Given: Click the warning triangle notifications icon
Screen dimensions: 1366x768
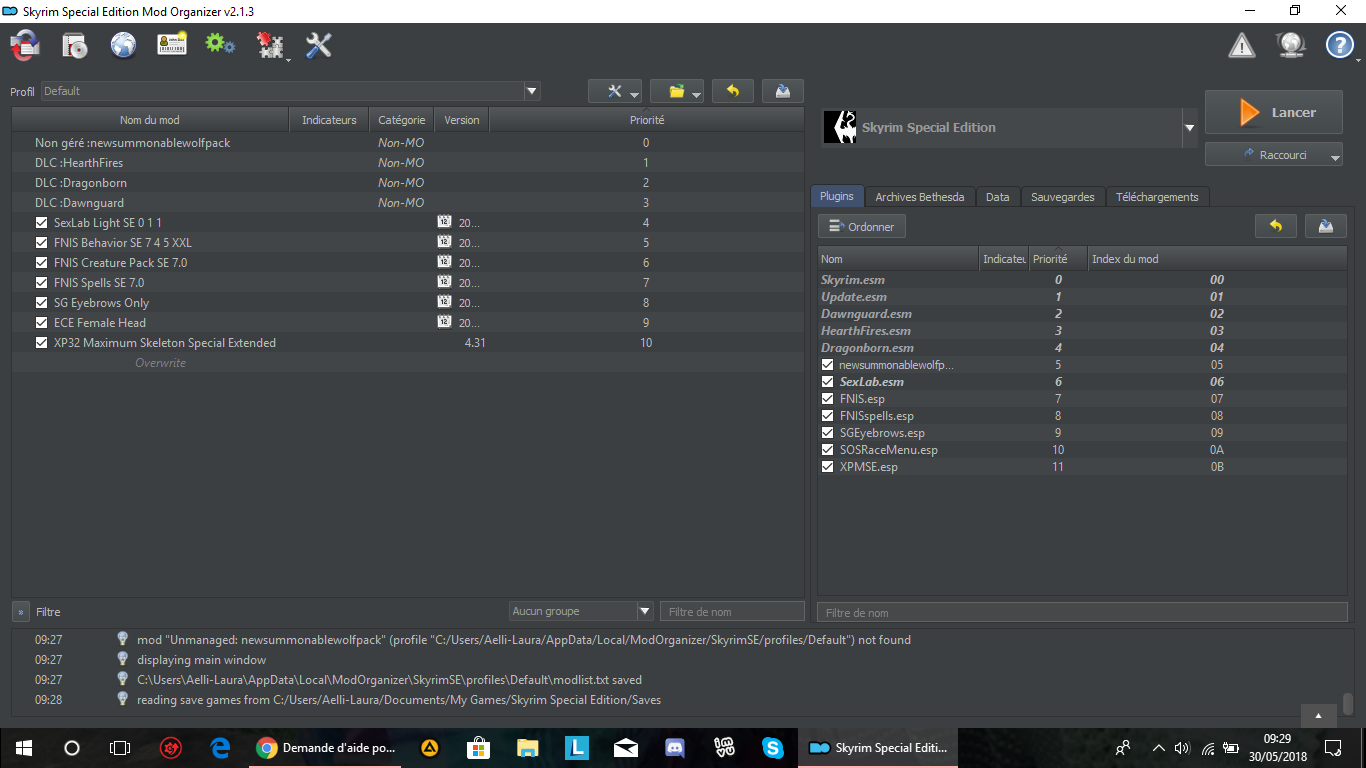Looking at the screenshot, I should click(x=1242, y=45).
